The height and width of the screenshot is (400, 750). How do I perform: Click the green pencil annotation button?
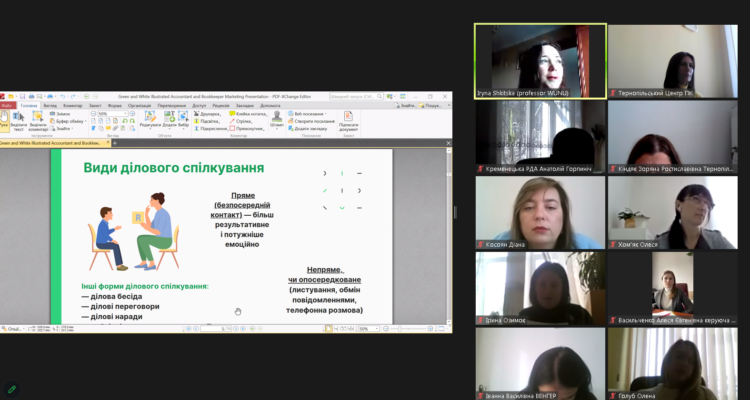[x=11, y=389]
